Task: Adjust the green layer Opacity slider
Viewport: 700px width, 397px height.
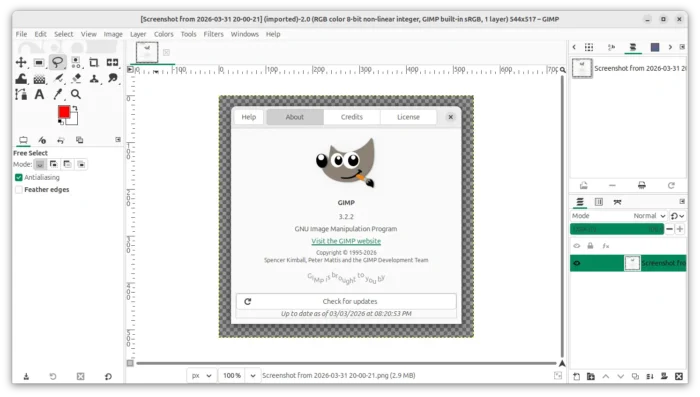Action: (x=617, y=229)
